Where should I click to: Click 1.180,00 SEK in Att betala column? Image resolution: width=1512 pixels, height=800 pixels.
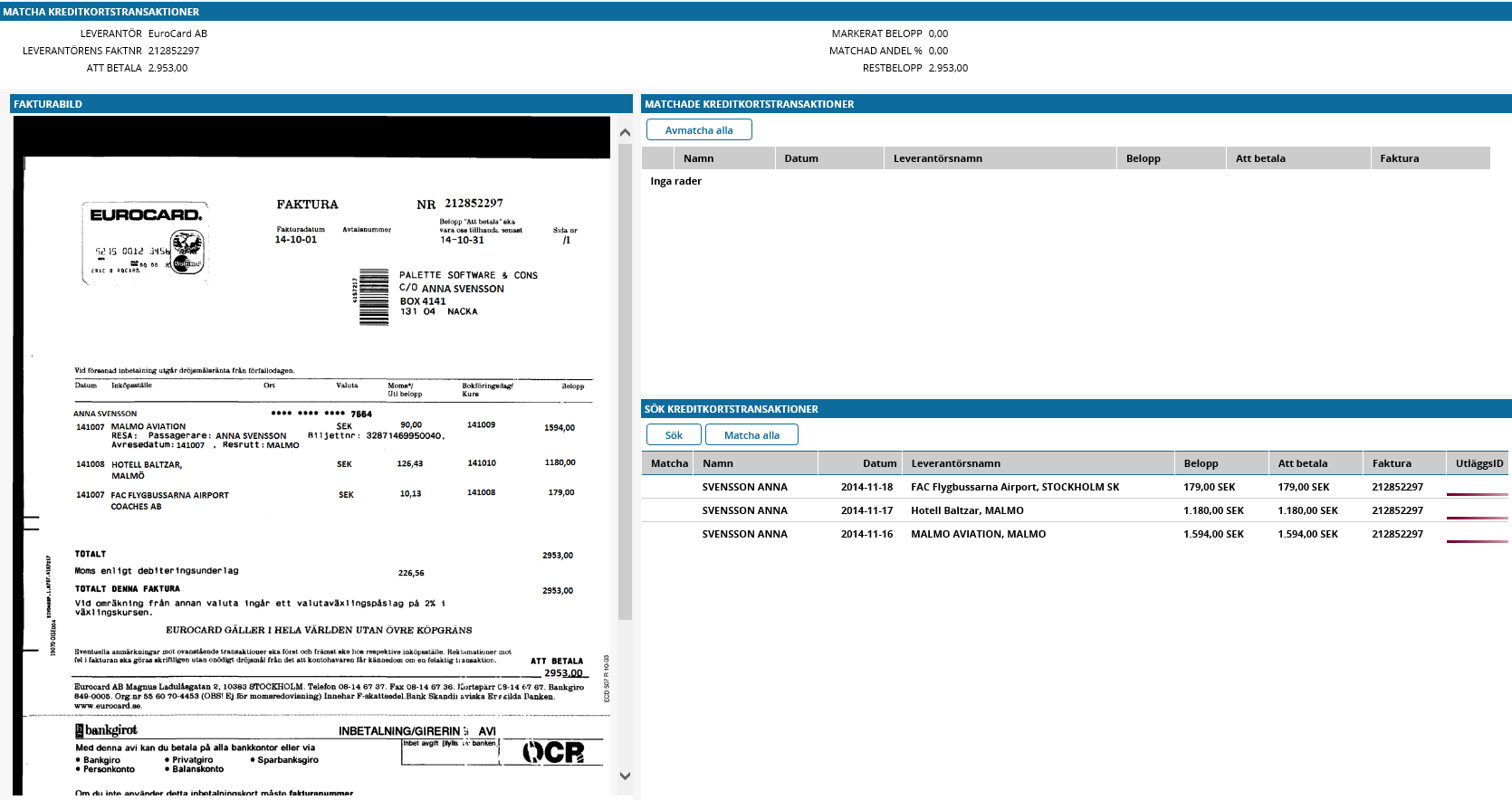(1307, 510)
